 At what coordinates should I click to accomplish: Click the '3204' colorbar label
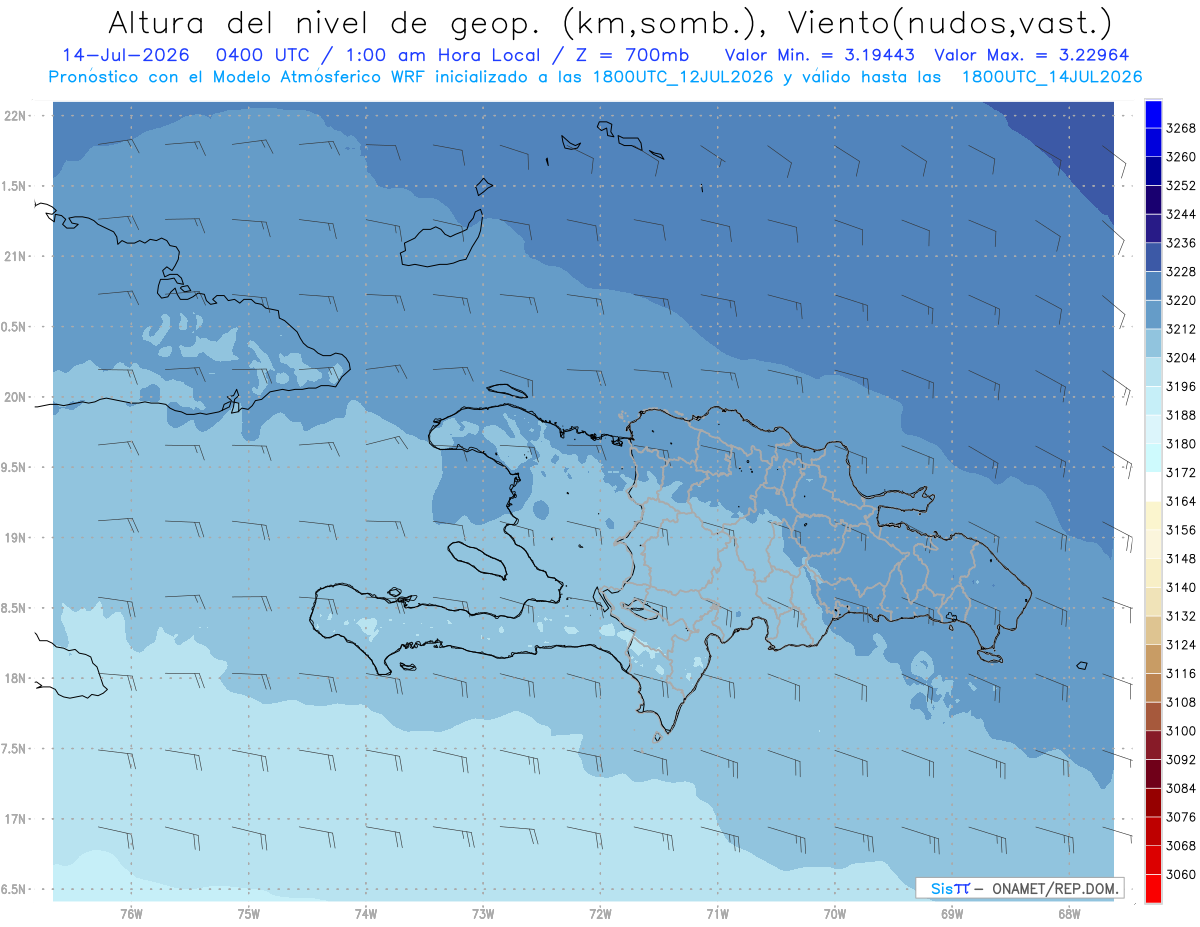1181,358
